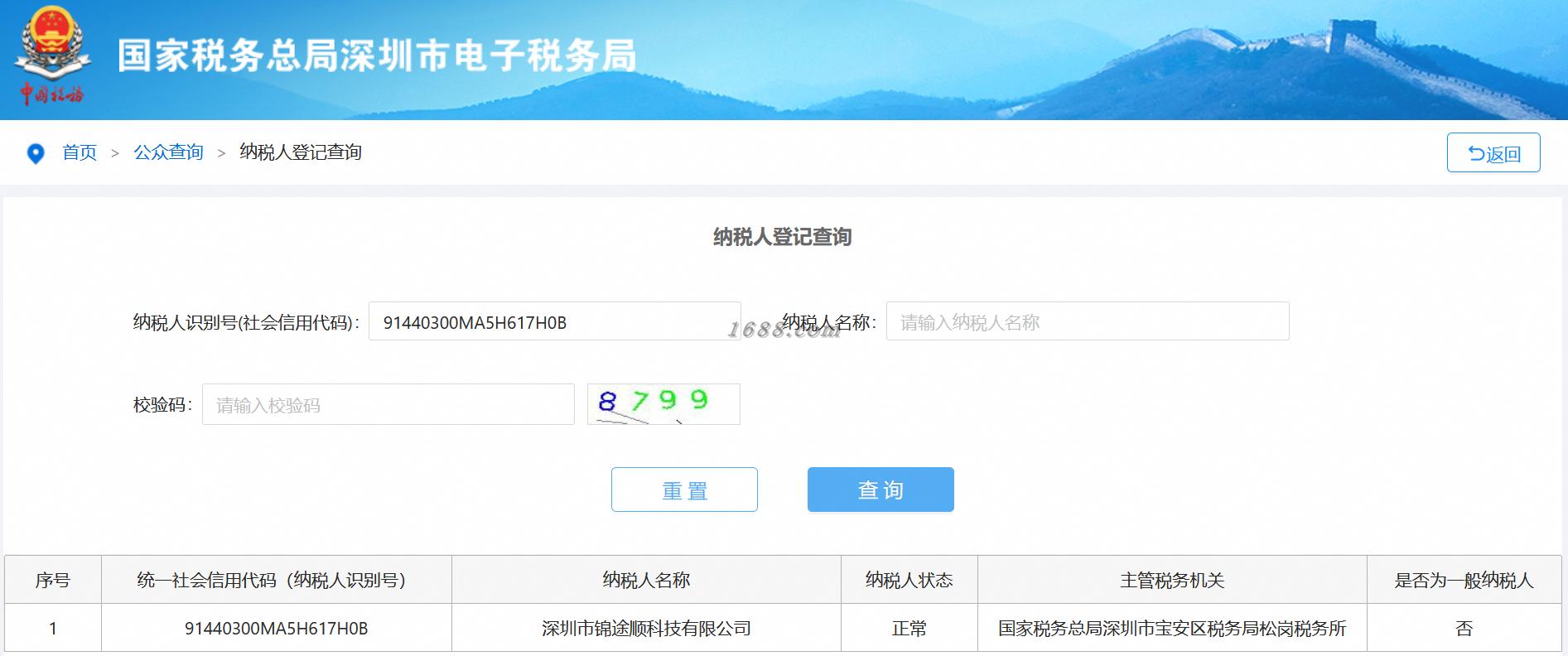Screen dimensions: 1568x656
Task: Click the 是否为一般纳税人 column header
Action: pyautogui.click(x=1464, y=580)
